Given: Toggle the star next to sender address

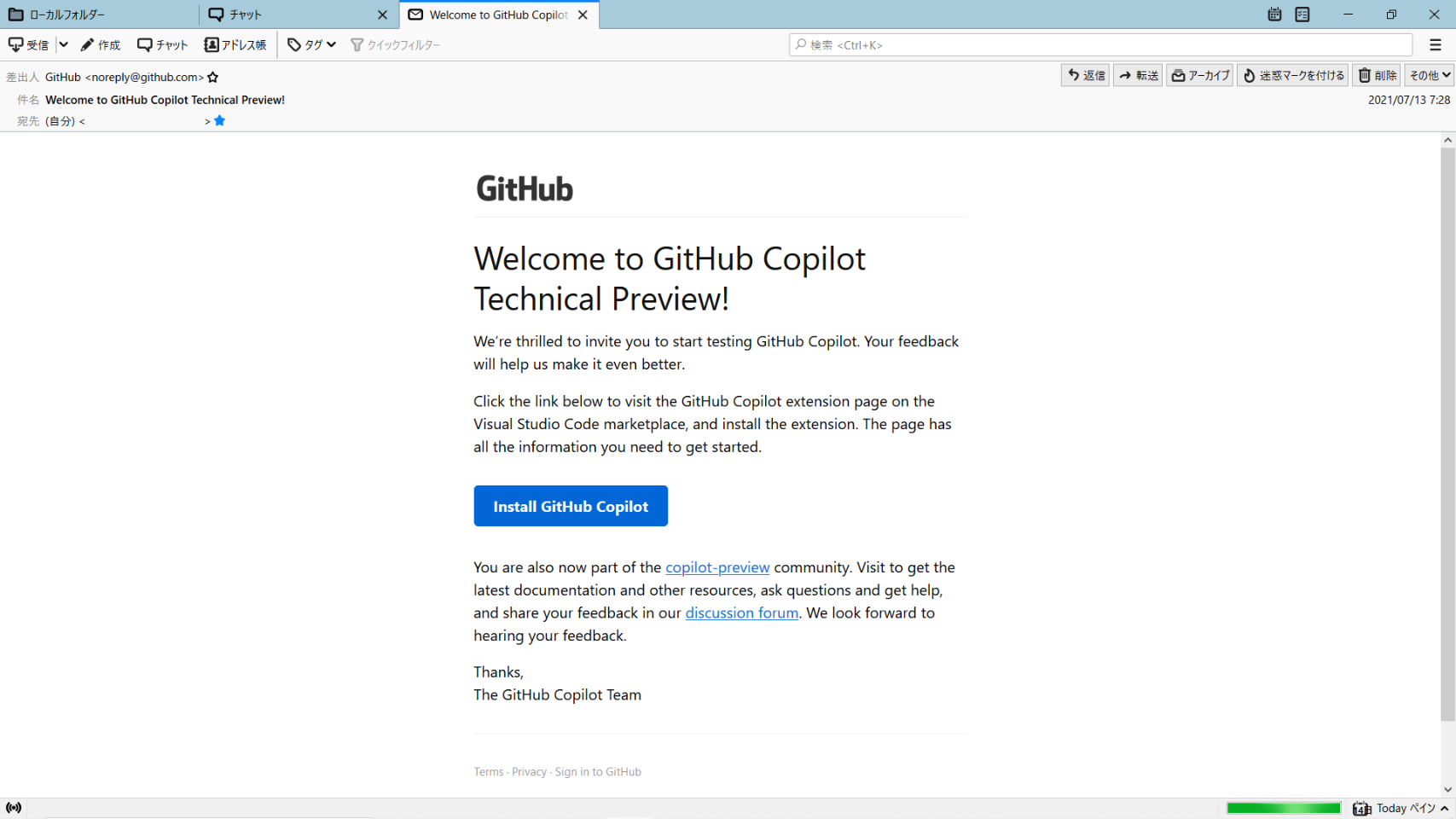Looking at the screenshot, I should [x=213, y=78].
